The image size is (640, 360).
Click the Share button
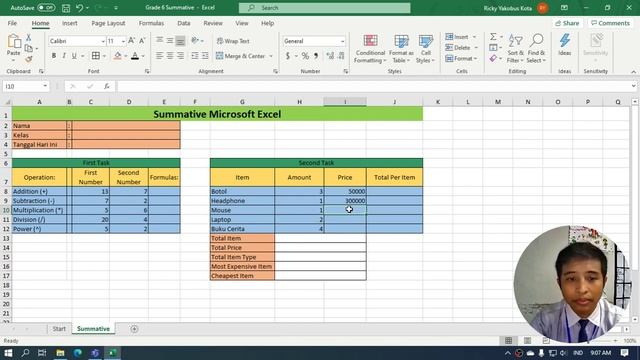coord(567,23)
